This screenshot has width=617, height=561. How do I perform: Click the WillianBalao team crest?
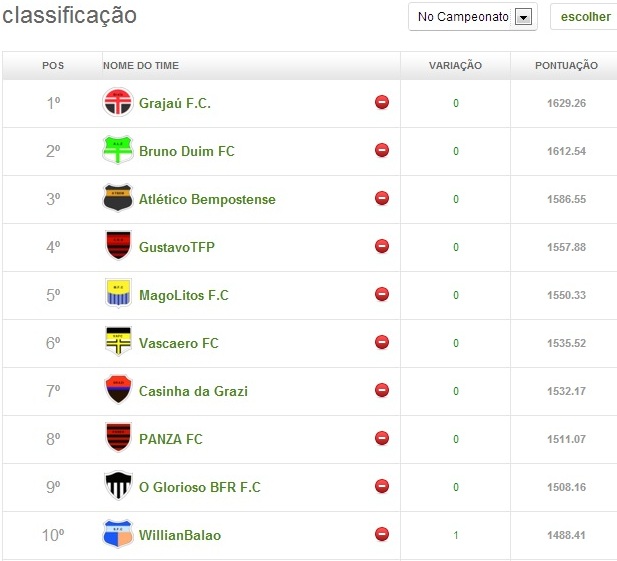[x=117, y=535]
